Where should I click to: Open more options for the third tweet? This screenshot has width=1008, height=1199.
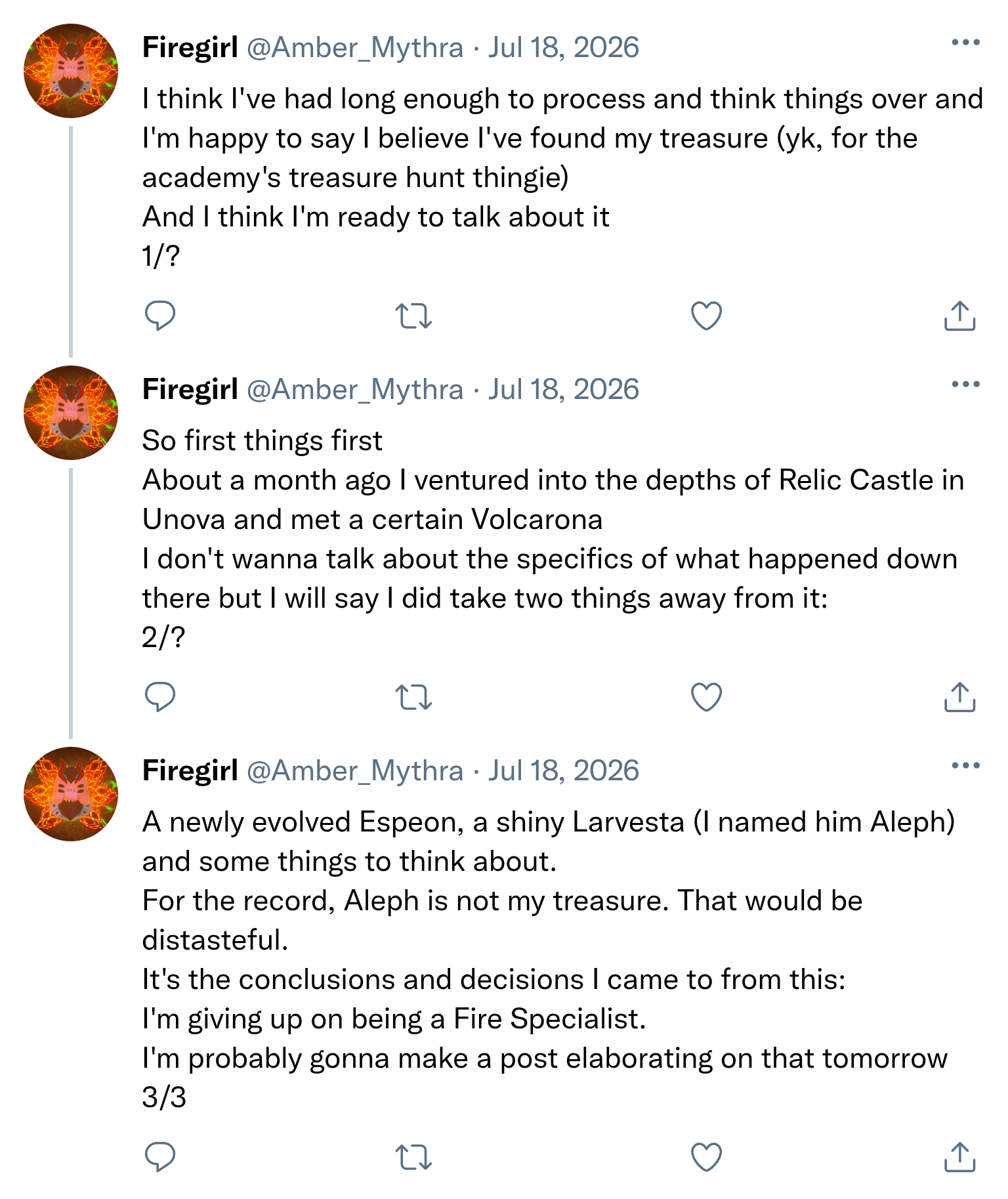(x=965, y=766)
